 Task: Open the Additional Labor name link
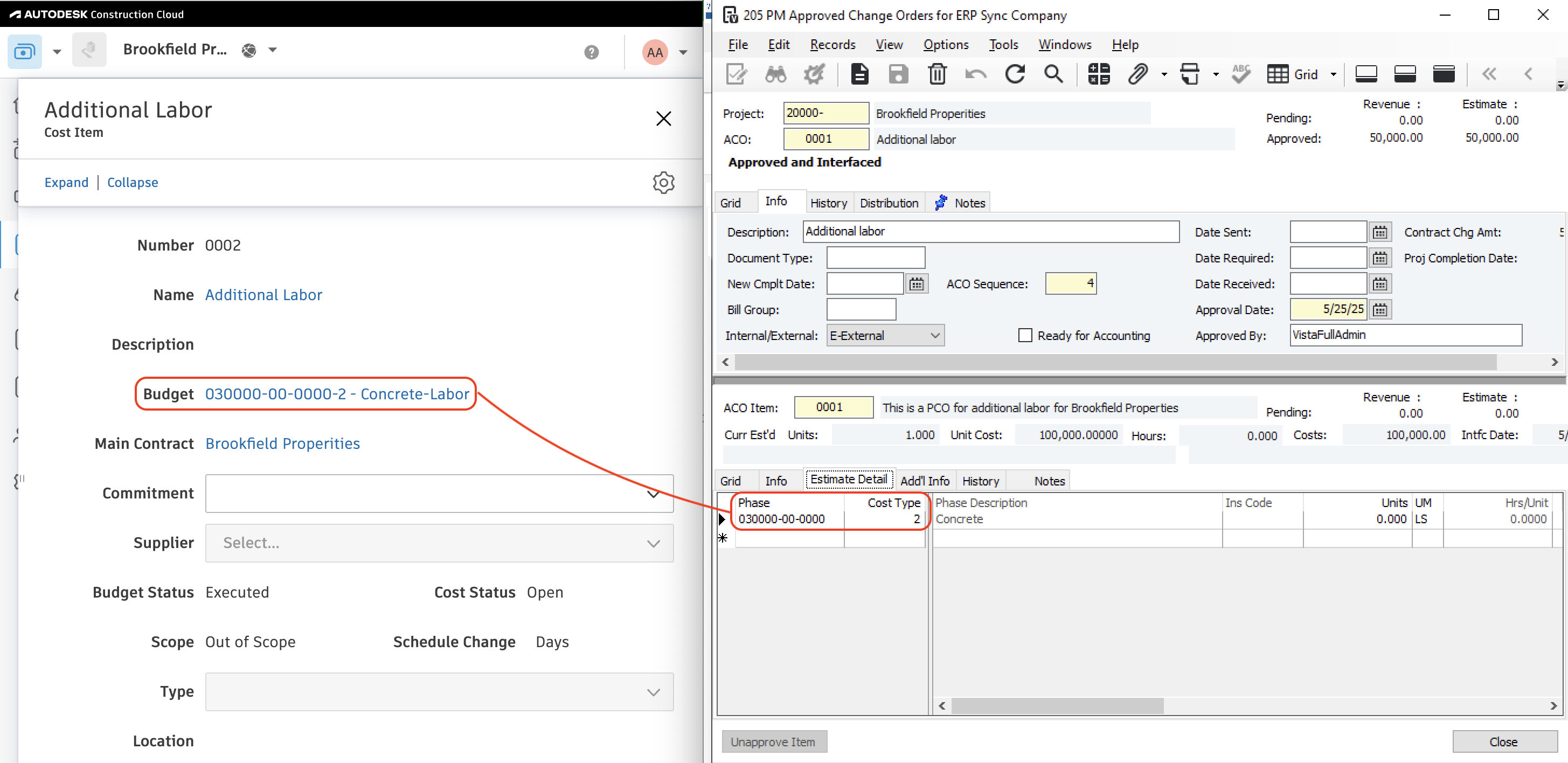click(263, 295)
